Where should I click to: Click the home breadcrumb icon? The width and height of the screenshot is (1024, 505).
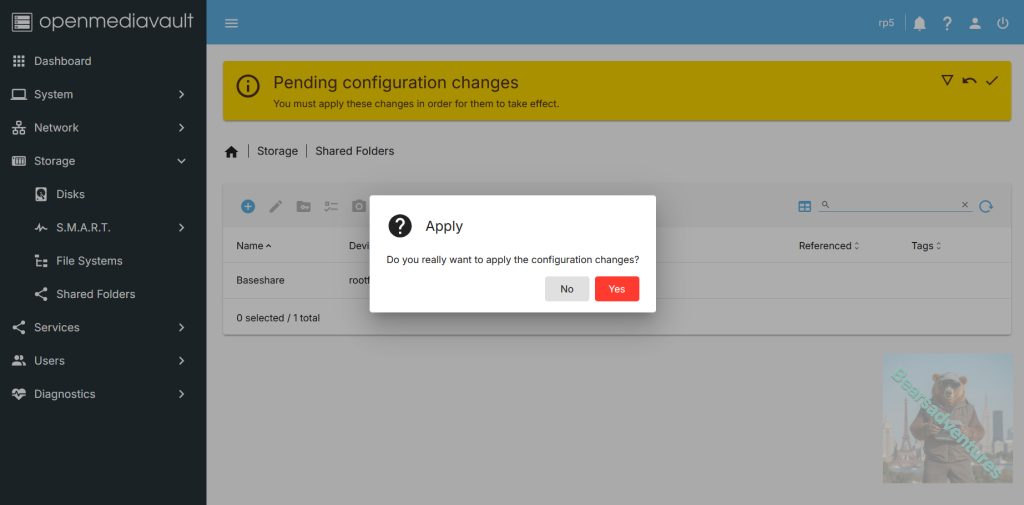231,152
